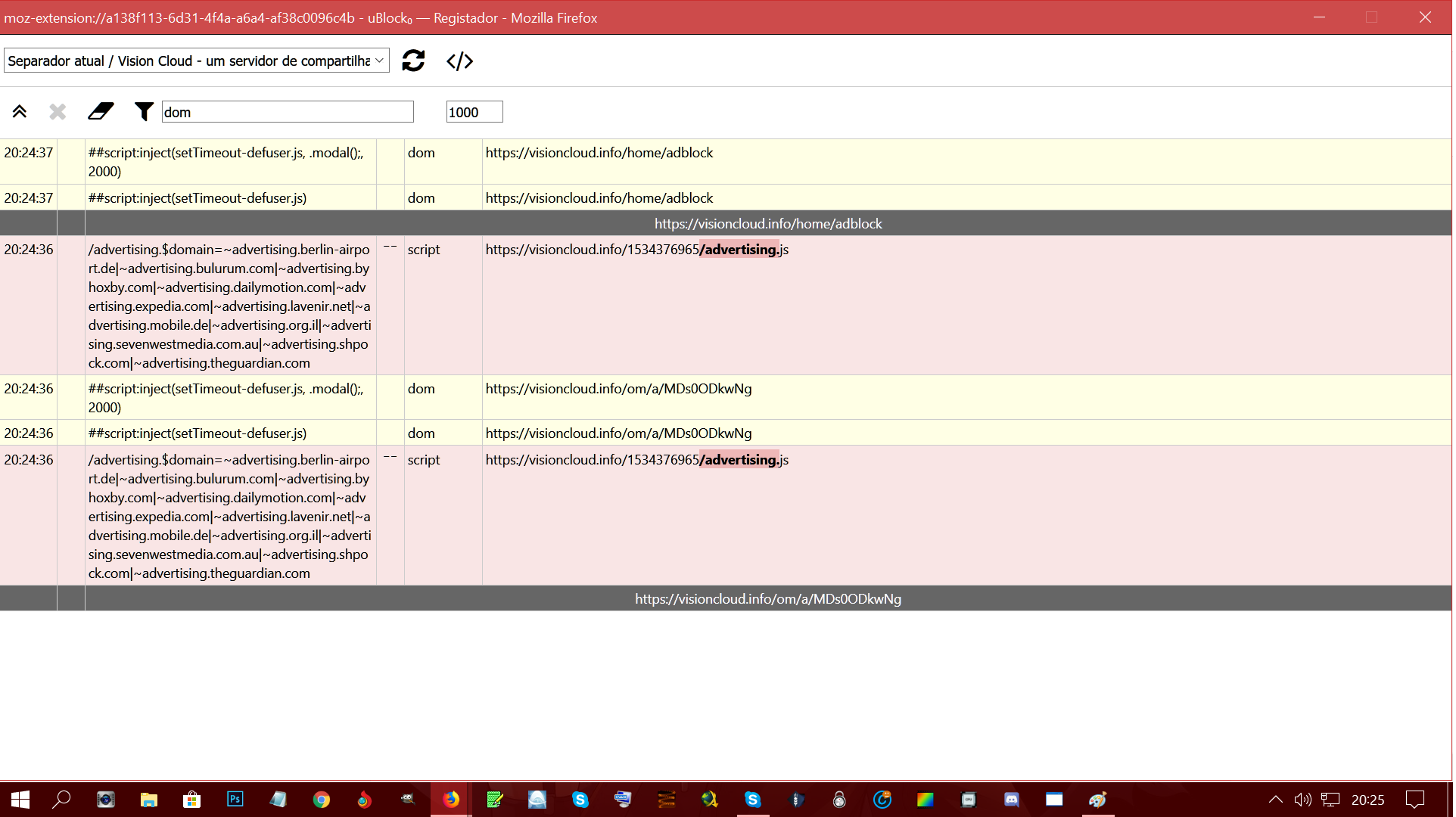Screen dimensions: 1456x817
Task: Click the Windows search magnifier icon
Action: (x=62, y=800)
